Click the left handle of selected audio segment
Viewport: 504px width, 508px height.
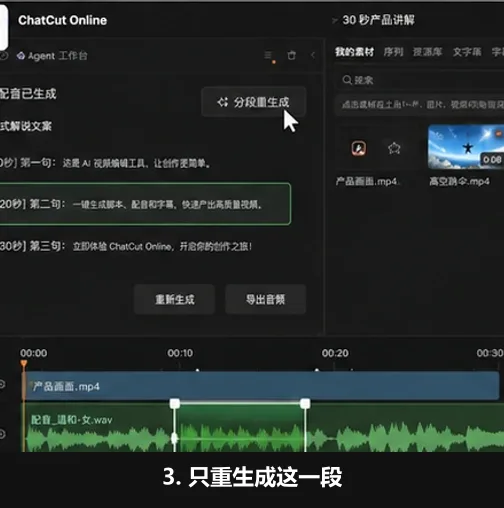tap(175, 403)
